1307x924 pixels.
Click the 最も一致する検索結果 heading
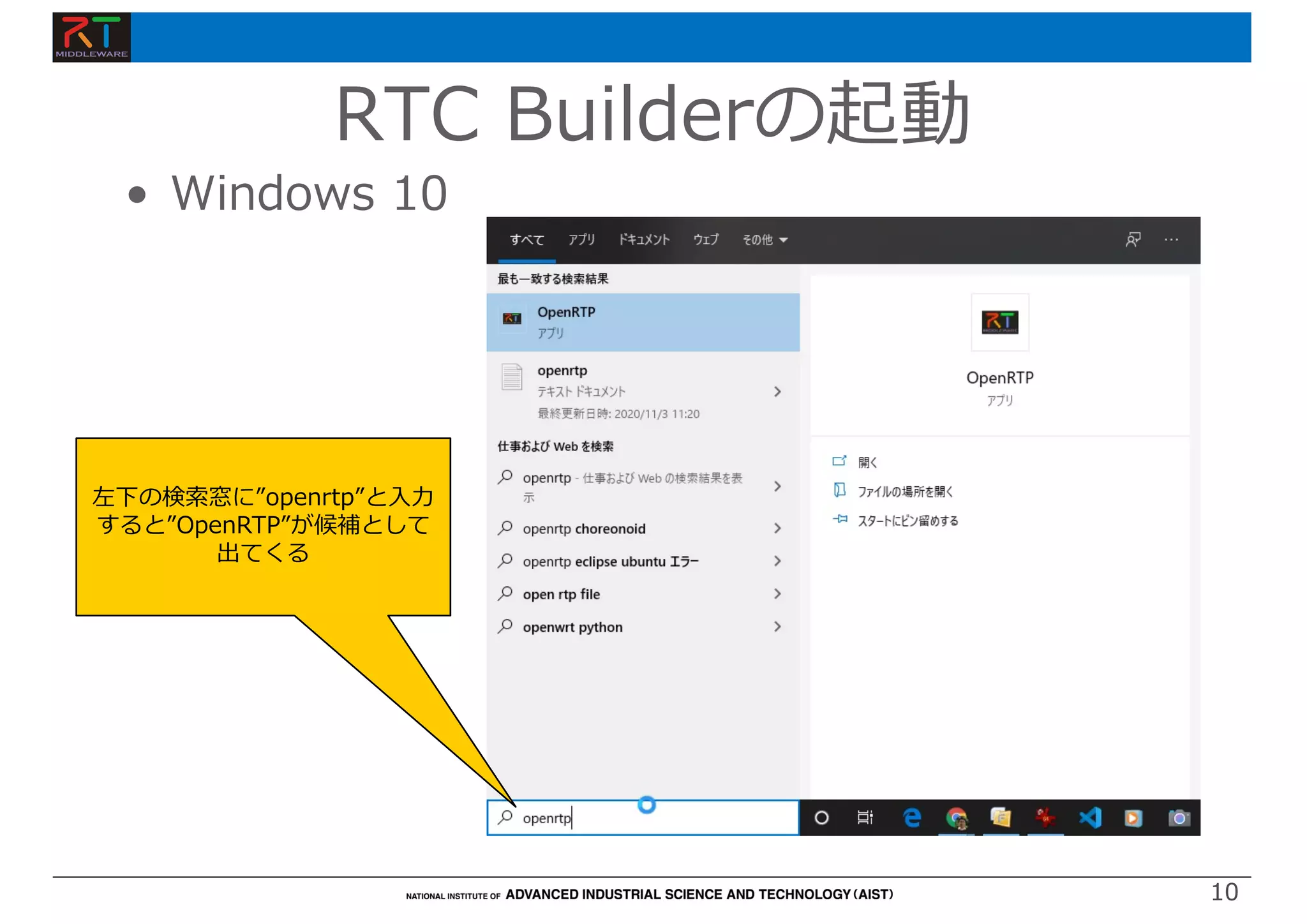tap(553, 279)
